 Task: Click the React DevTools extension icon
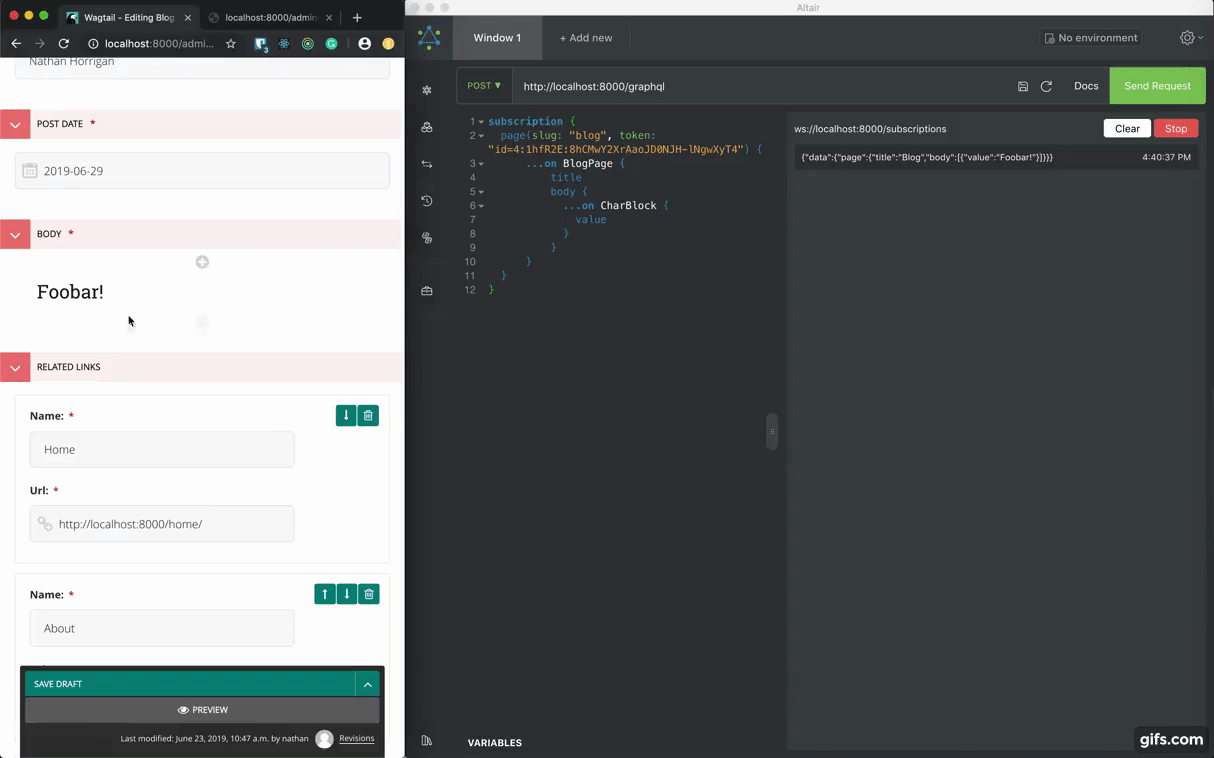coord(284,44)
